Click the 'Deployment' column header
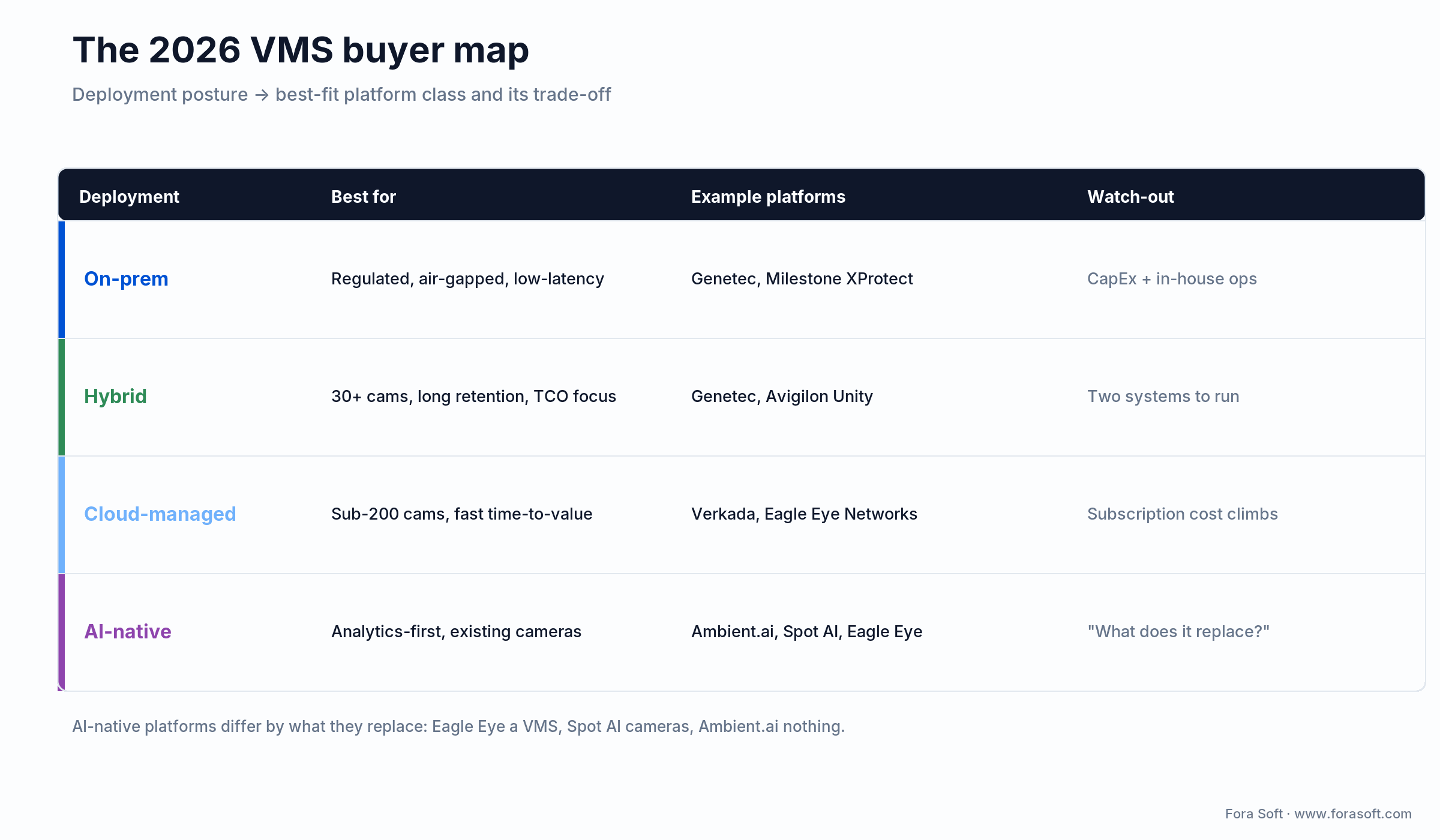1440x840 pixels. pyautogui.click(x=129, y=197)
